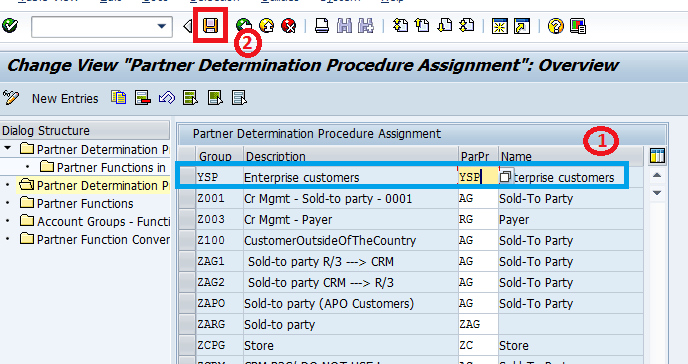
Task: Click the ParPr field containing YSP
Action: tap(478, 177)
